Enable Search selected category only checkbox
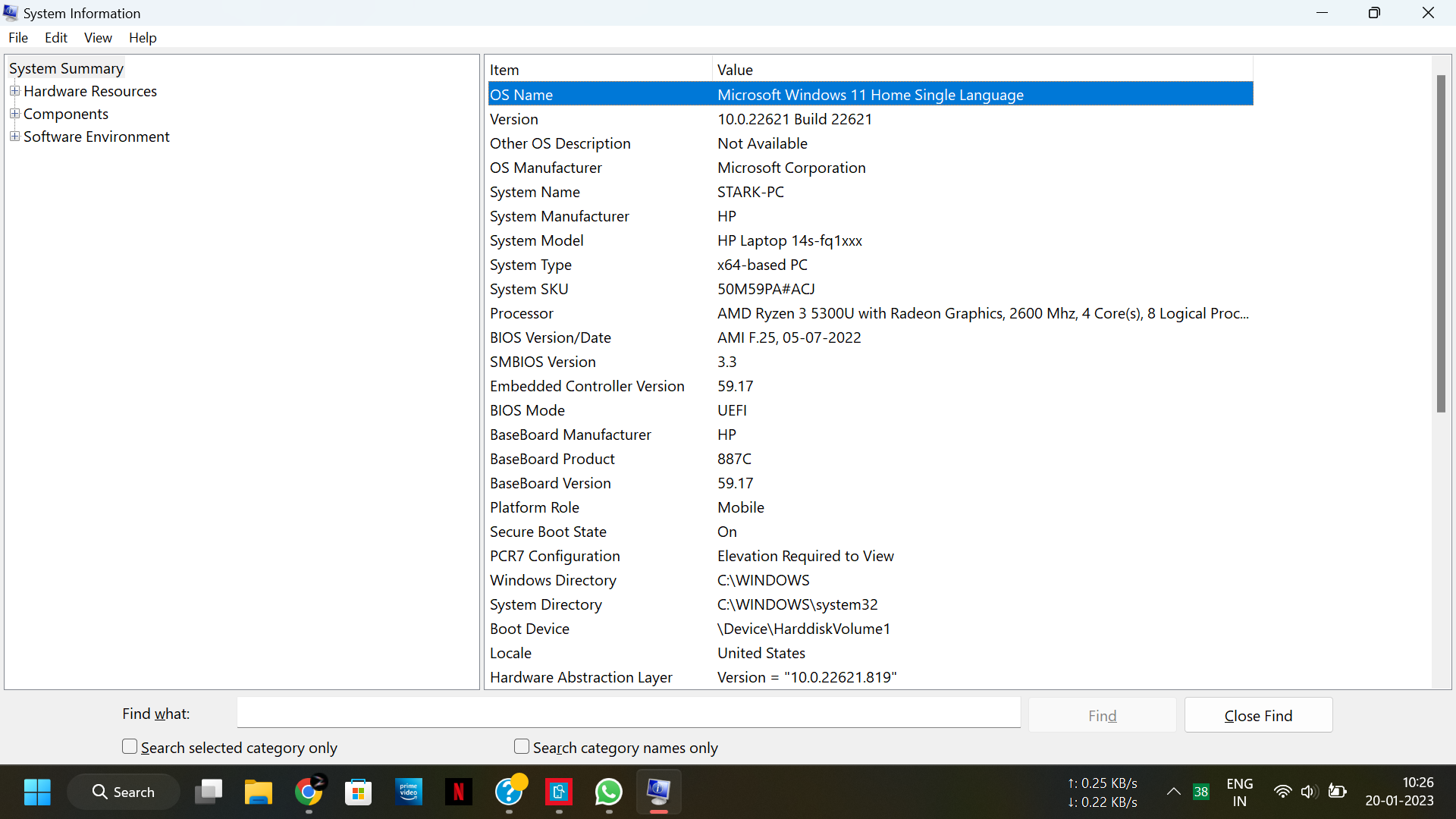The height and width of the screenshot is (819, 1456). (130, 747)
